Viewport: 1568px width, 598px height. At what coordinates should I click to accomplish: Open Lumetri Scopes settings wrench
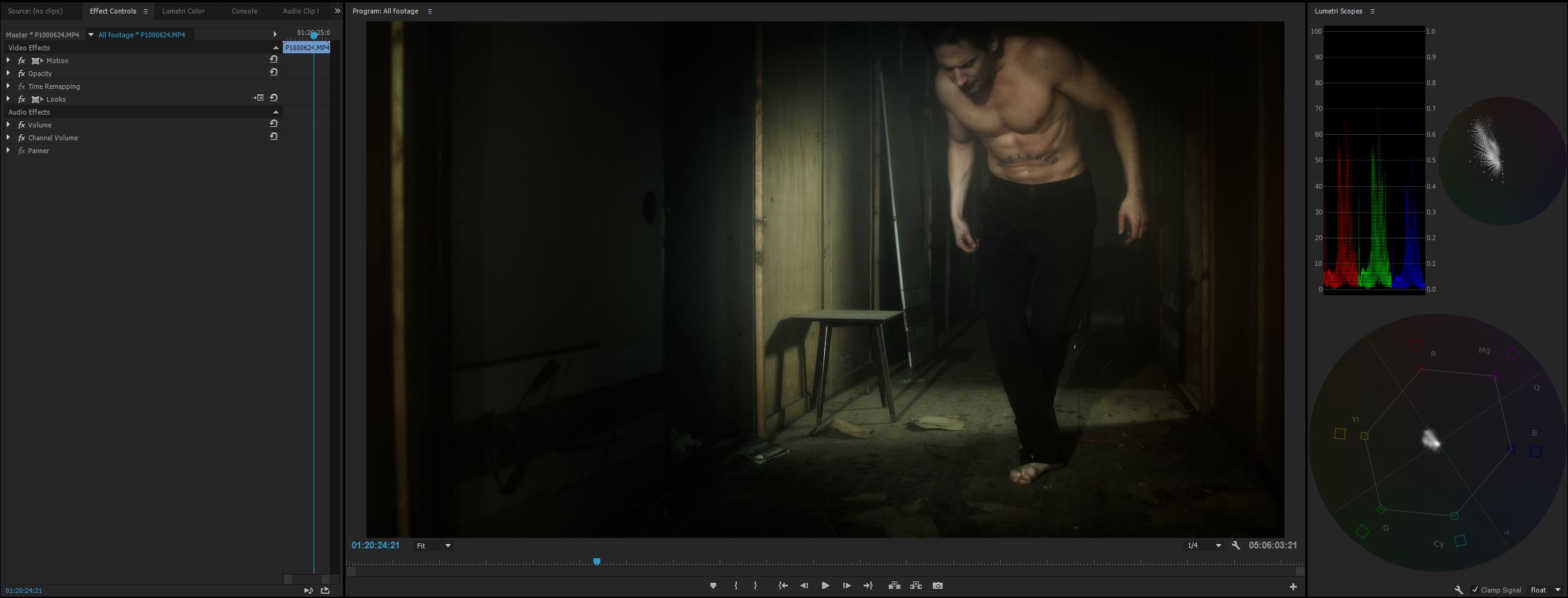1458,589
